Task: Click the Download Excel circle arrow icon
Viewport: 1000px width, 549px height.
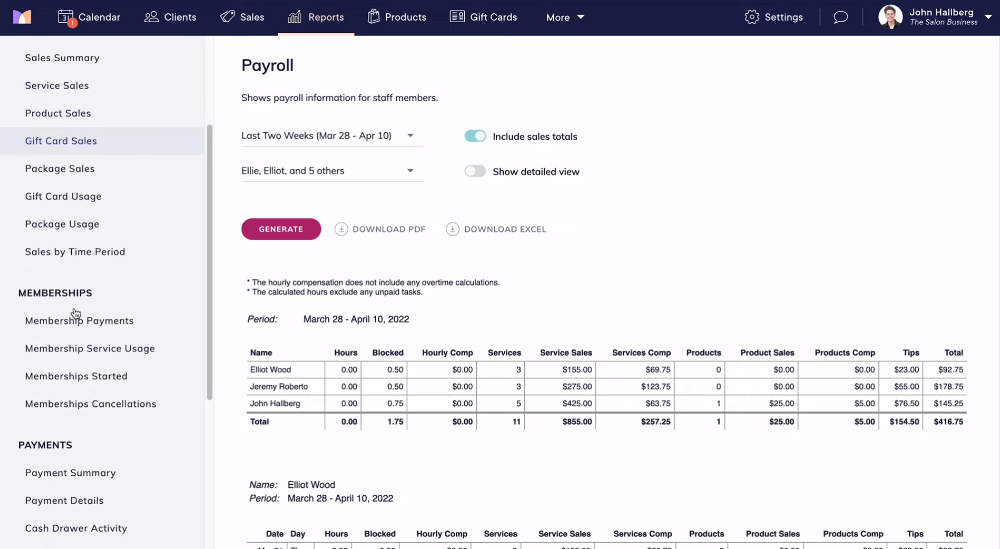Action: 452,229
